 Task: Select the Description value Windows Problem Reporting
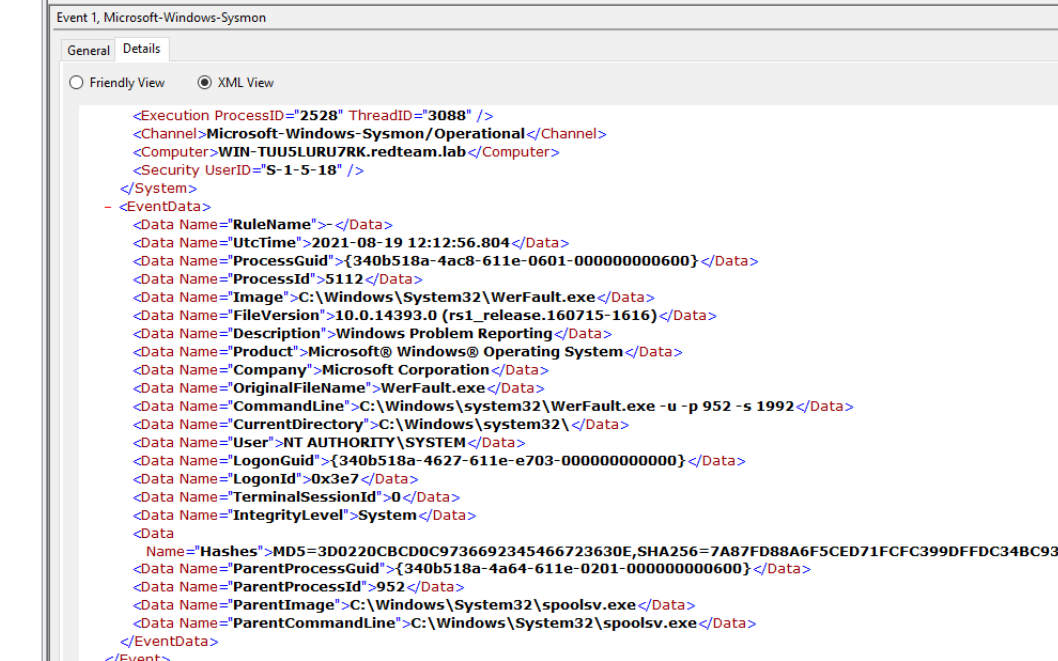click(444, 333)
